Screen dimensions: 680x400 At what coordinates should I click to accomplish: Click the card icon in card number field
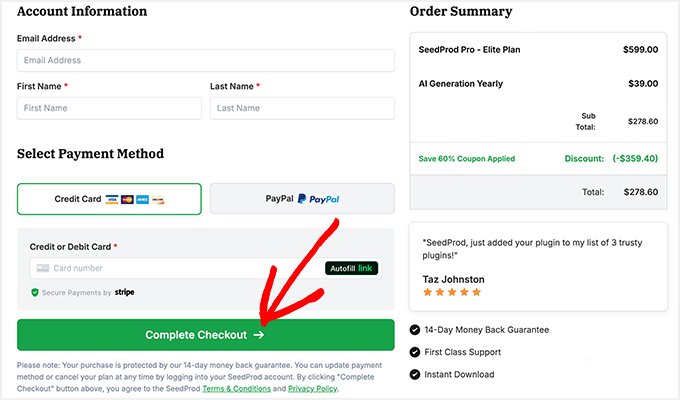(41, 268)
